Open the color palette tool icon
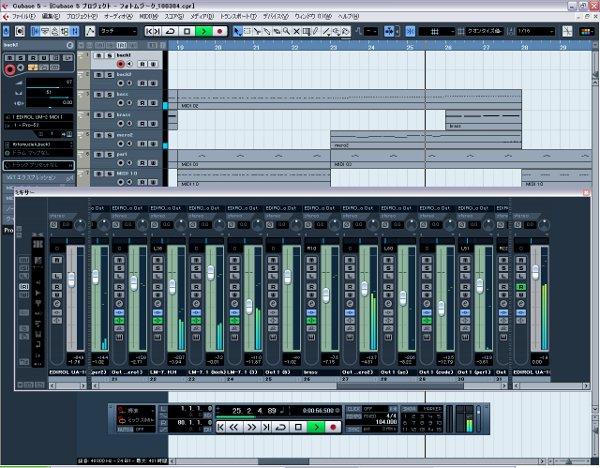The width and height of the screenshot is (600, 468). [x=586, y=31]
